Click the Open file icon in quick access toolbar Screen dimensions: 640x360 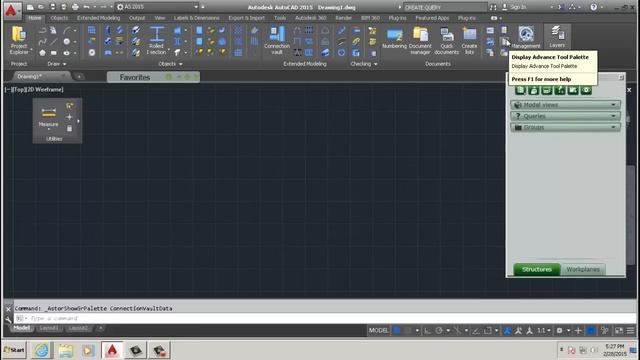(41, 7)
